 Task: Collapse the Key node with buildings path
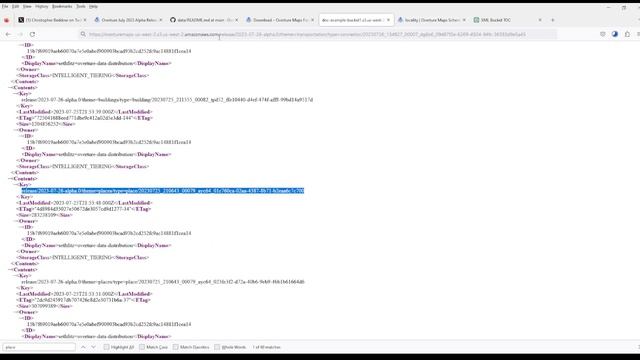click(x=15, y=94)
